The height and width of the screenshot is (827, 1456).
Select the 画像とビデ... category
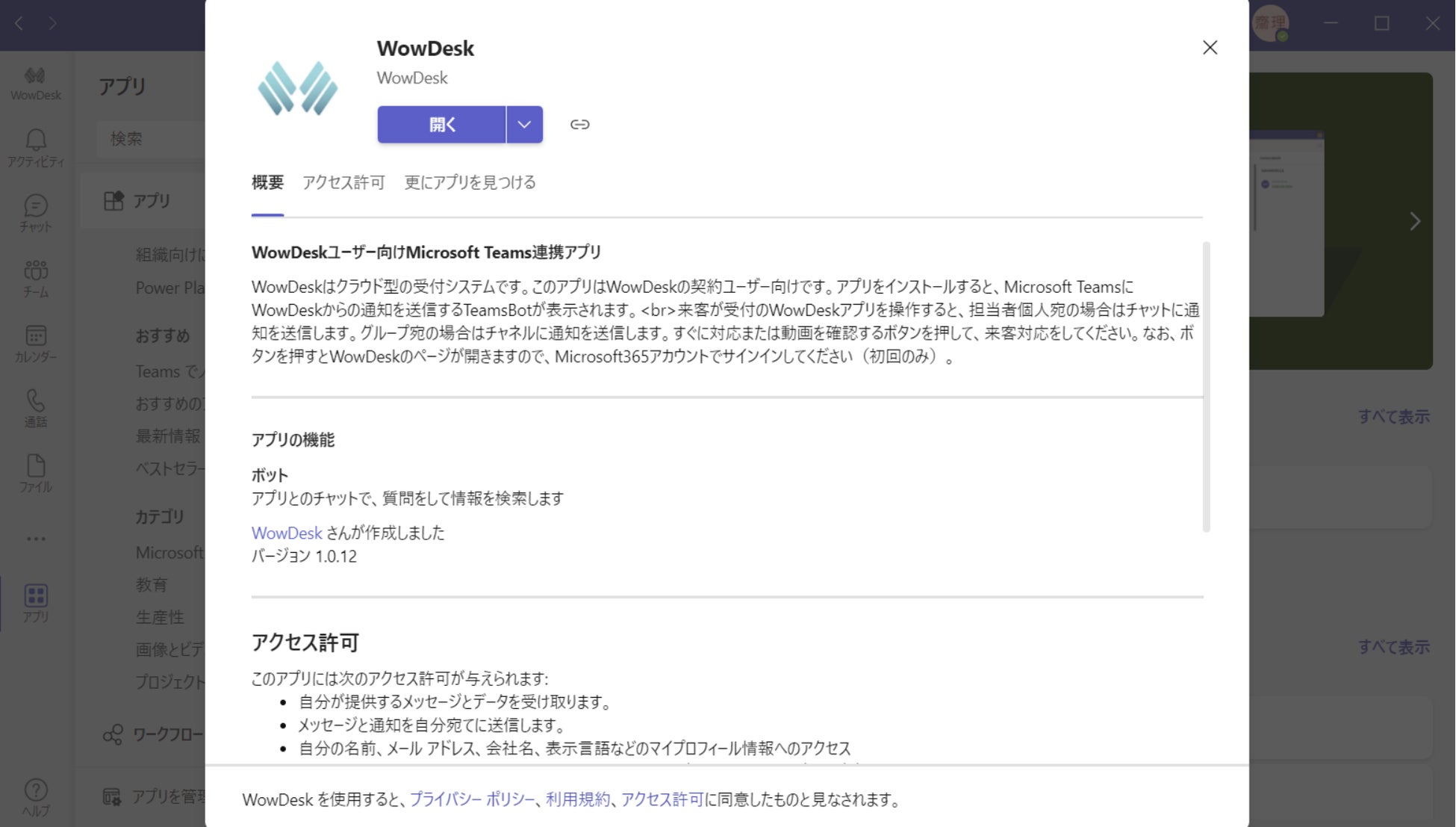coord(170,650)
